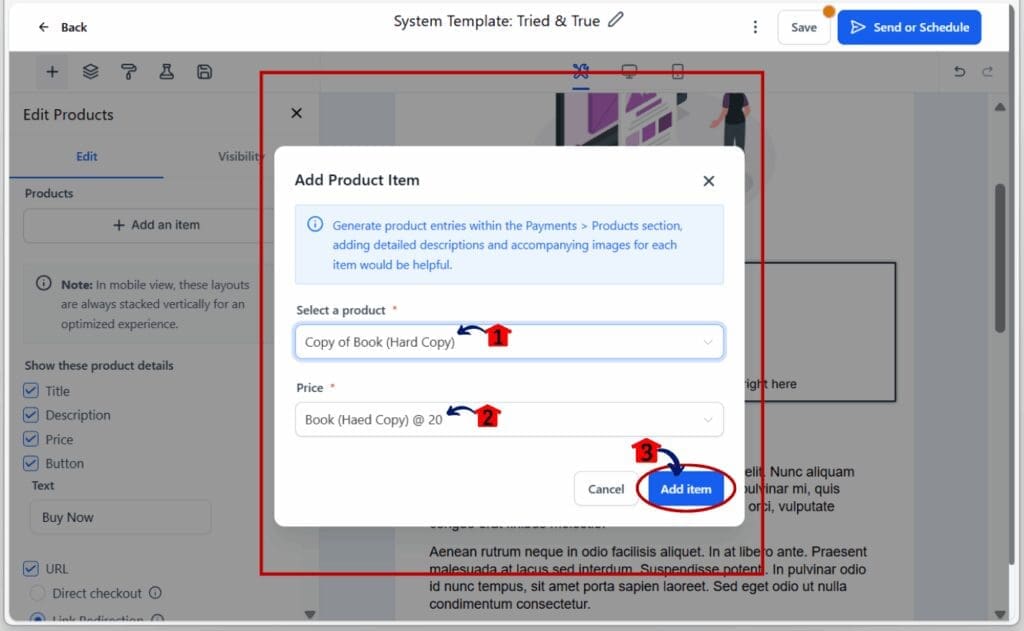
Task: Open the layers icon in toolbar
Action: (90, 72)
